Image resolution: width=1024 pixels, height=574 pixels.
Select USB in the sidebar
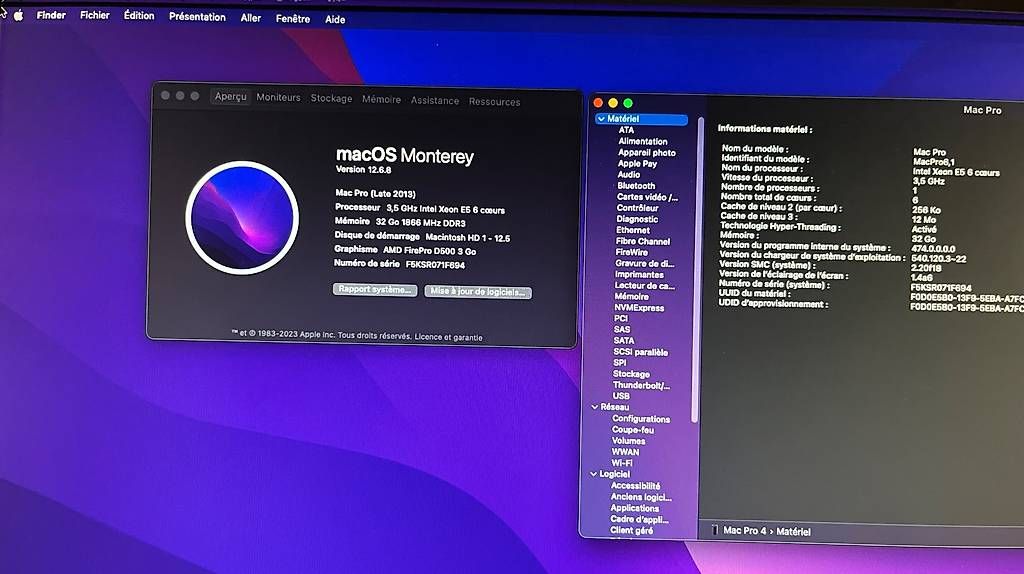click(621, 396)
